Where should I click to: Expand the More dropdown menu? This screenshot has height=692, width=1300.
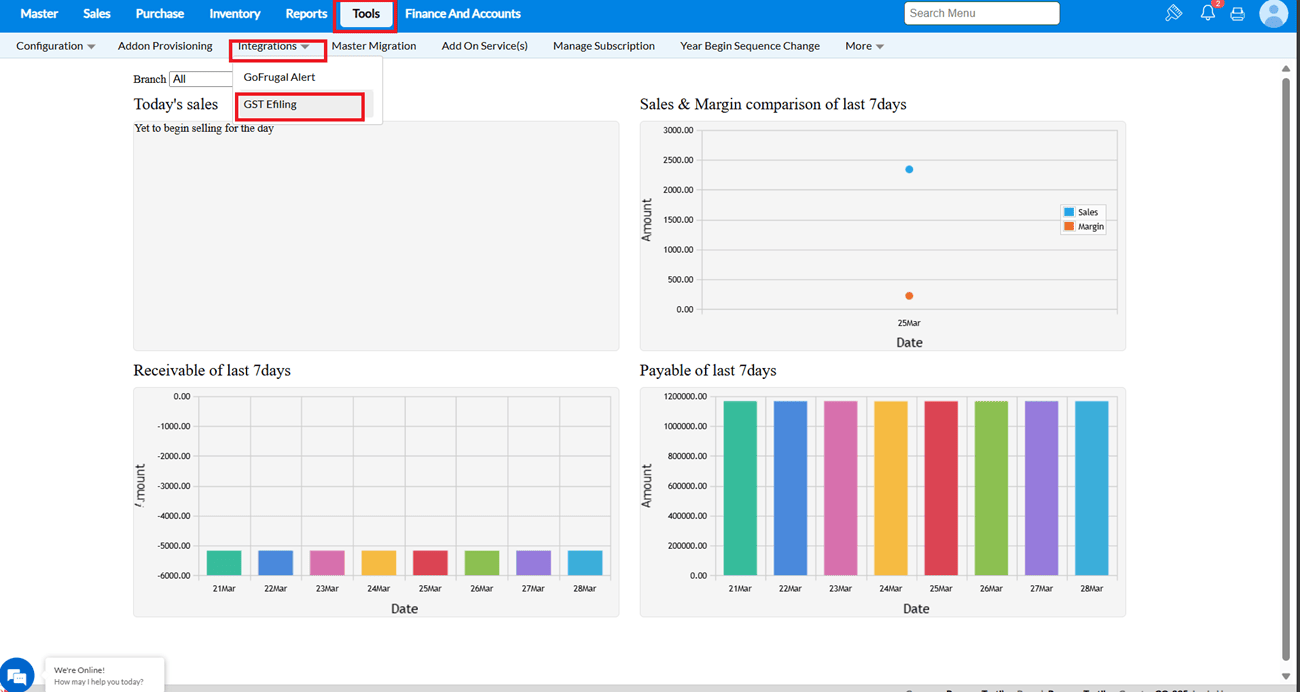(x=864, y=46)
